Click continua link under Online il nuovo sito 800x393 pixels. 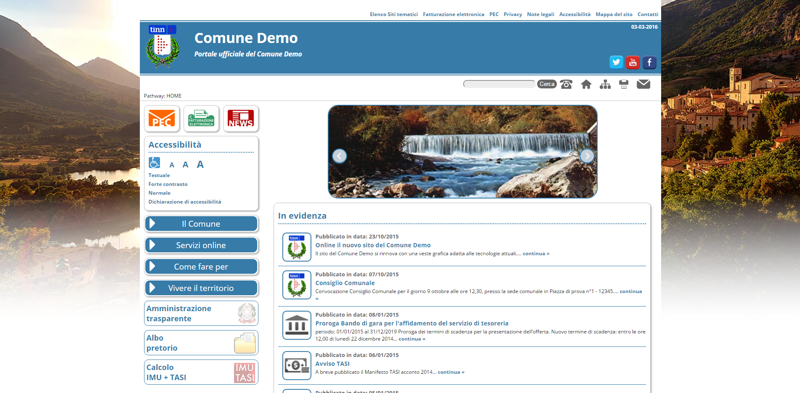536,253
